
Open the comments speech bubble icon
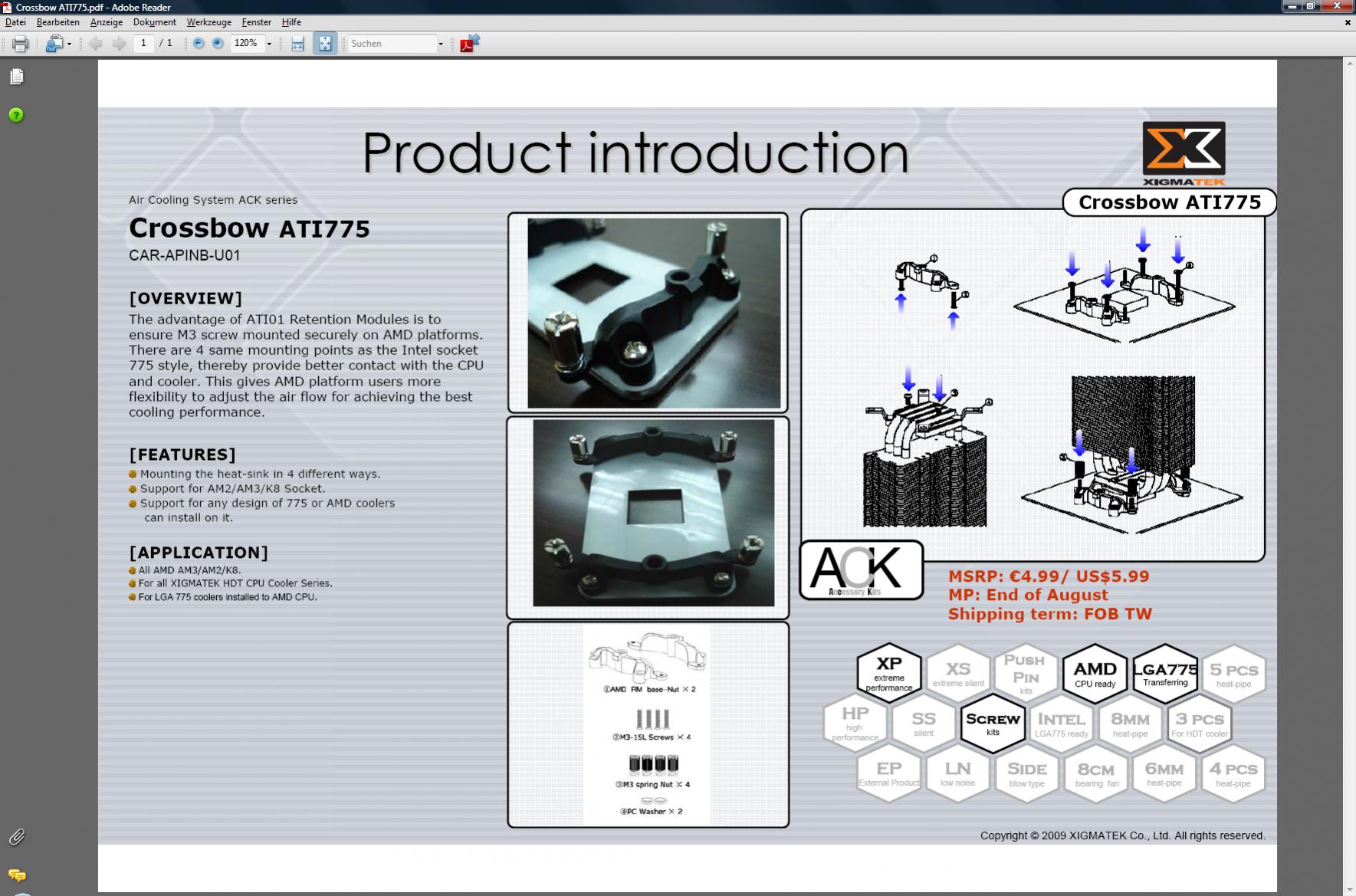tap(16, 875)
